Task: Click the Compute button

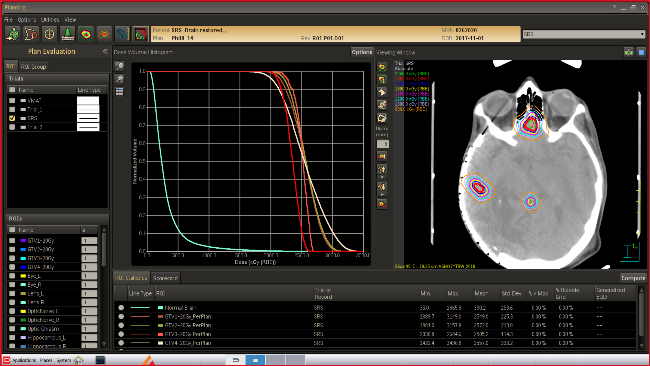Action: coord(633,278)
